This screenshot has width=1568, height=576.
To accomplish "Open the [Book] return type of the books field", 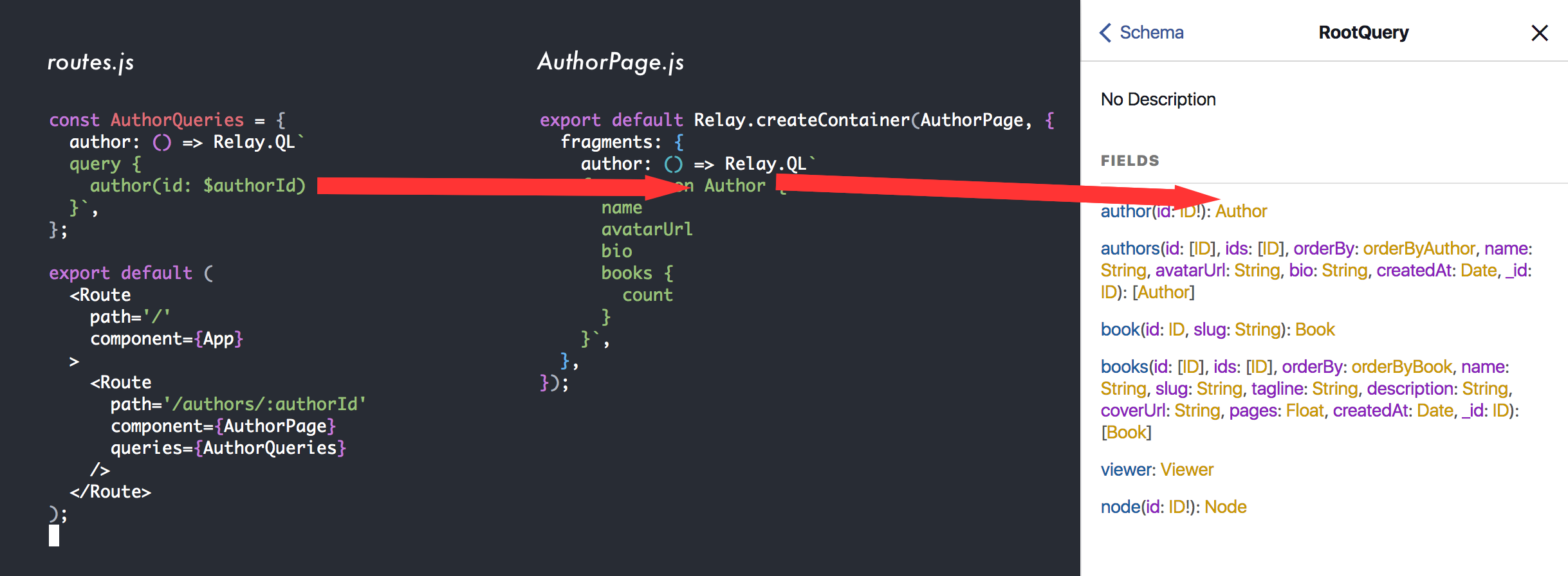I will [1126, 433].
